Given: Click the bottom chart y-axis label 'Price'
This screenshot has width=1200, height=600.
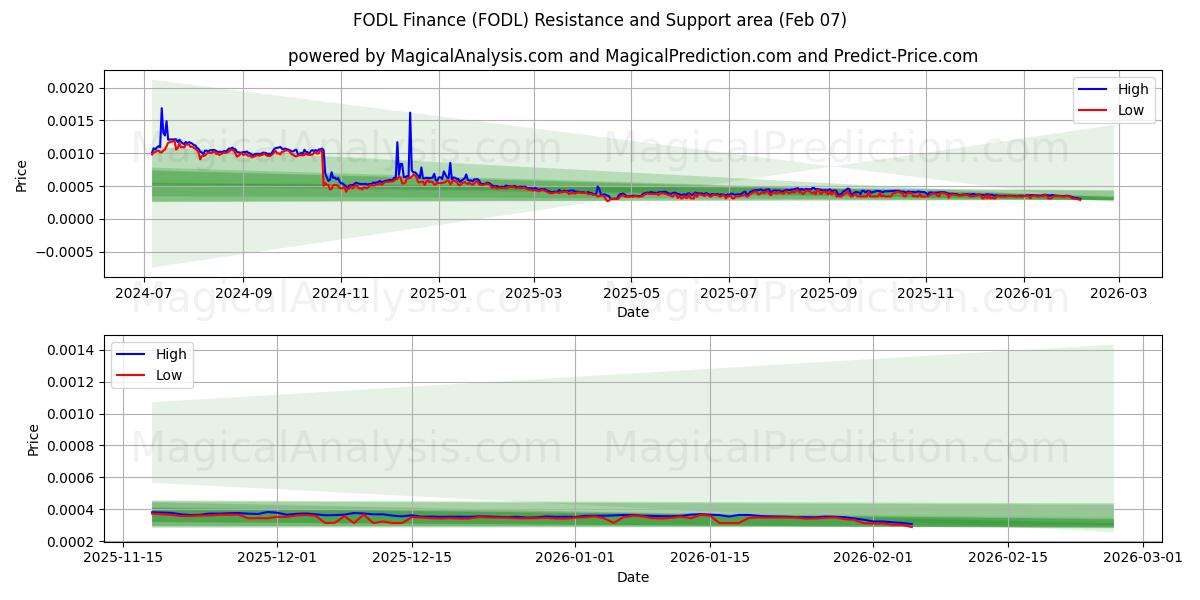Looking at the screenshot, I should tap(34, 440).
